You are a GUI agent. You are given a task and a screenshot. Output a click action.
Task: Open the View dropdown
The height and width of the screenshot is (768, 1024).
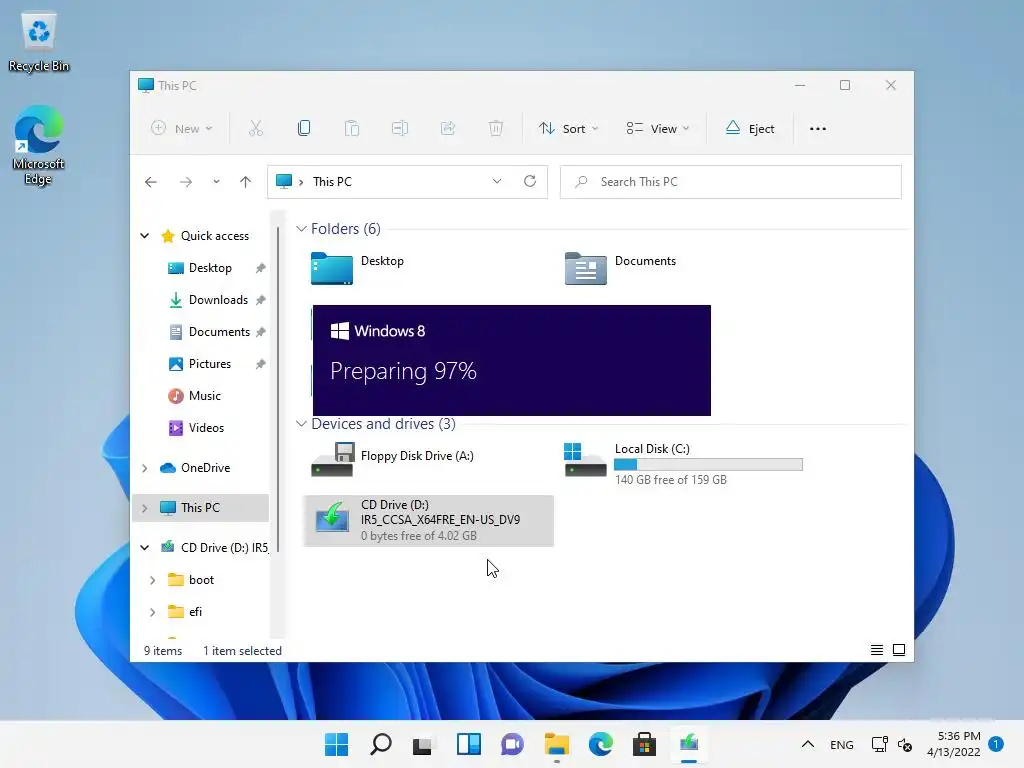(x=657, y=129)
